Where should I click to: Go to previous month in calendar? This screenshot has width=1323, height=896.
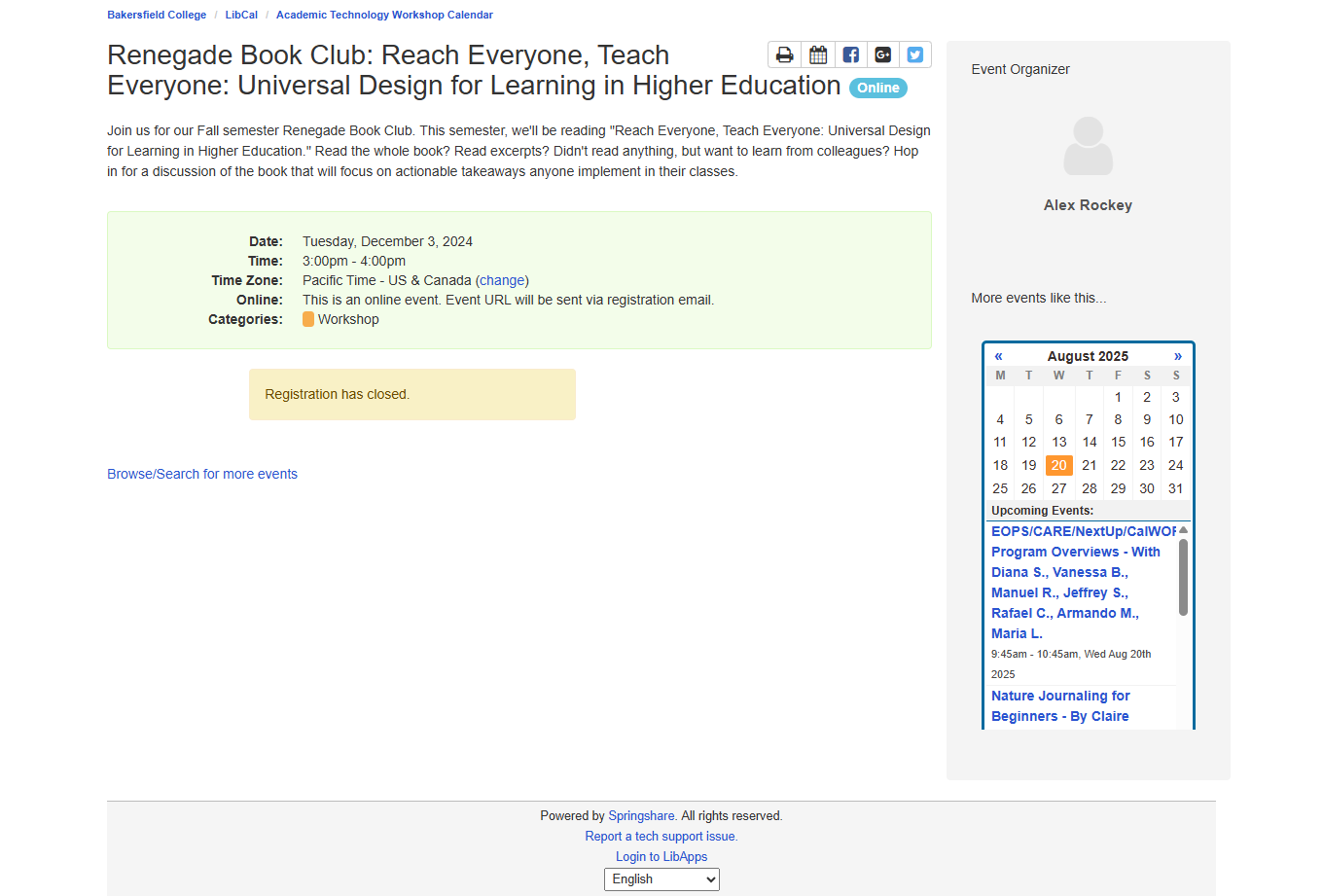pos(998,356)
